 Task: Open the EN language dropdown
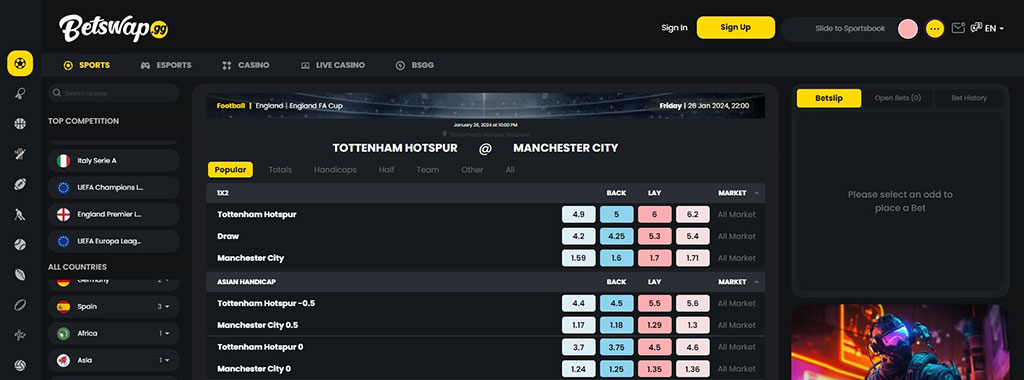point(995,28)
